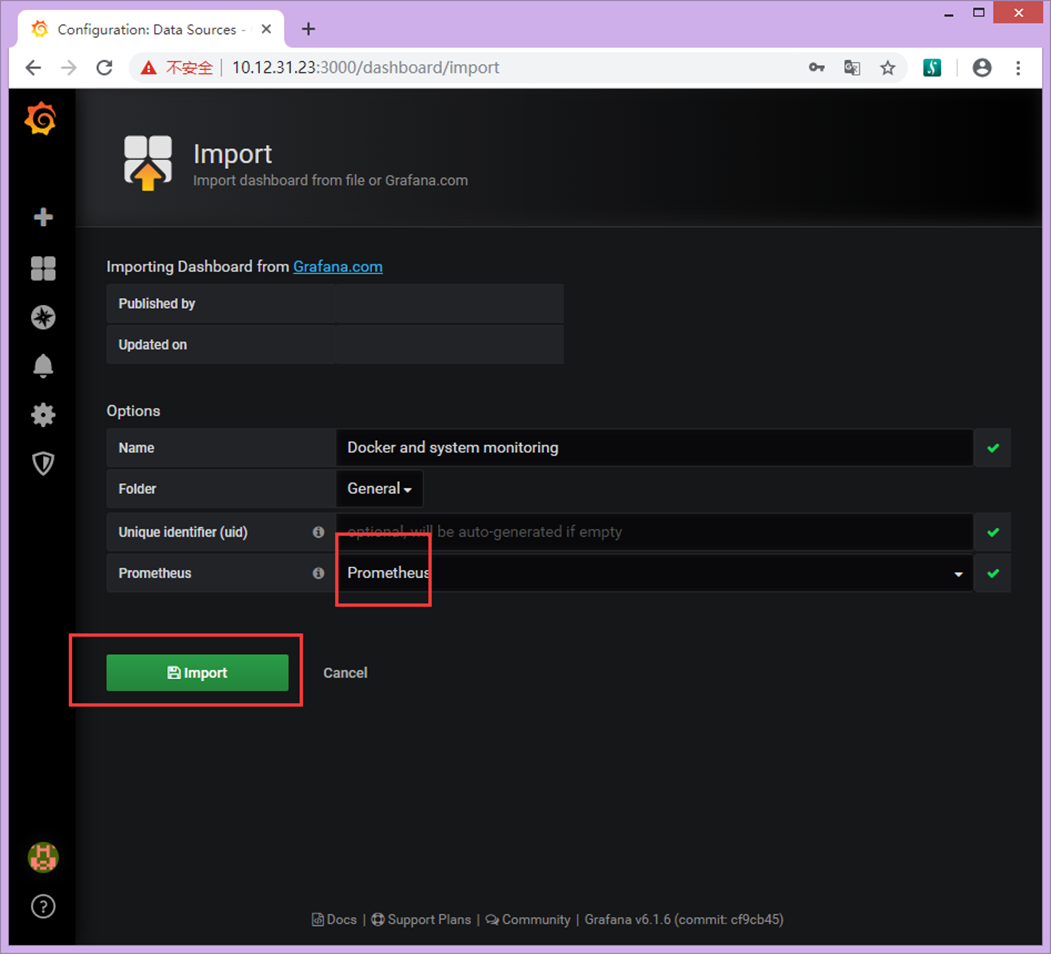Click the info icon beside Prometheus label
Image resolution: width=1051 pixels, height=954 pixels.
click(318, 573)
